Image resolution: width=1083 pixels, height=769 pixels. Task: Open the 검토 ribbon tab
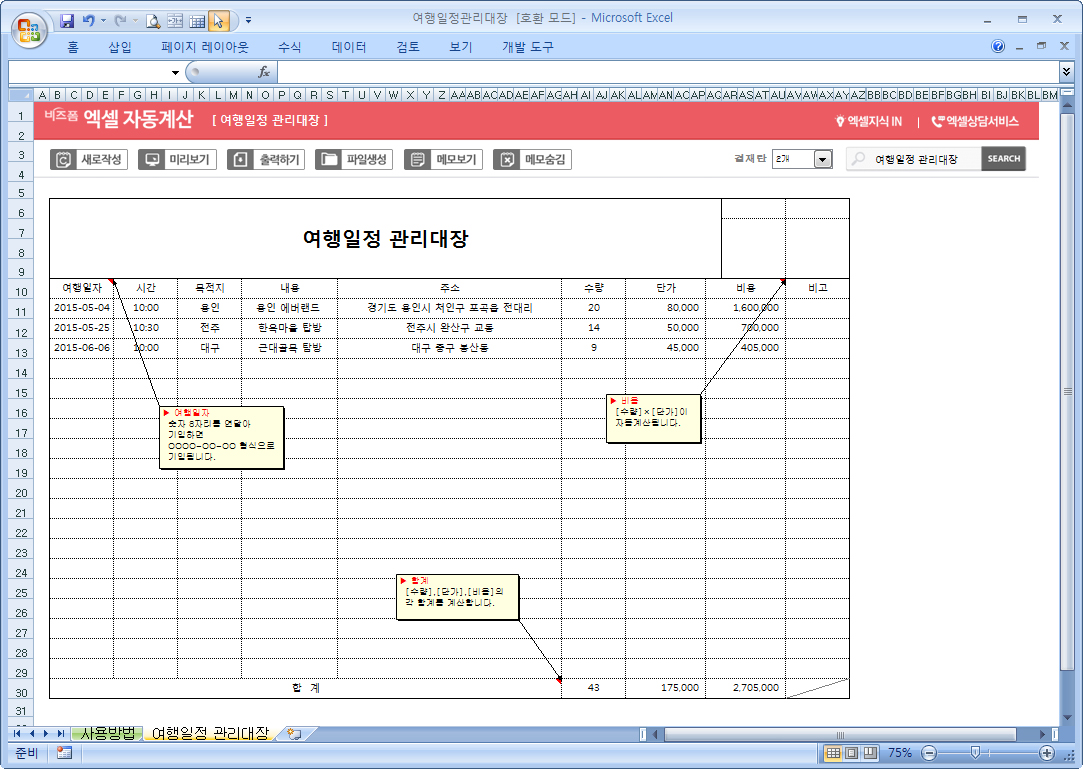(408, 47)
